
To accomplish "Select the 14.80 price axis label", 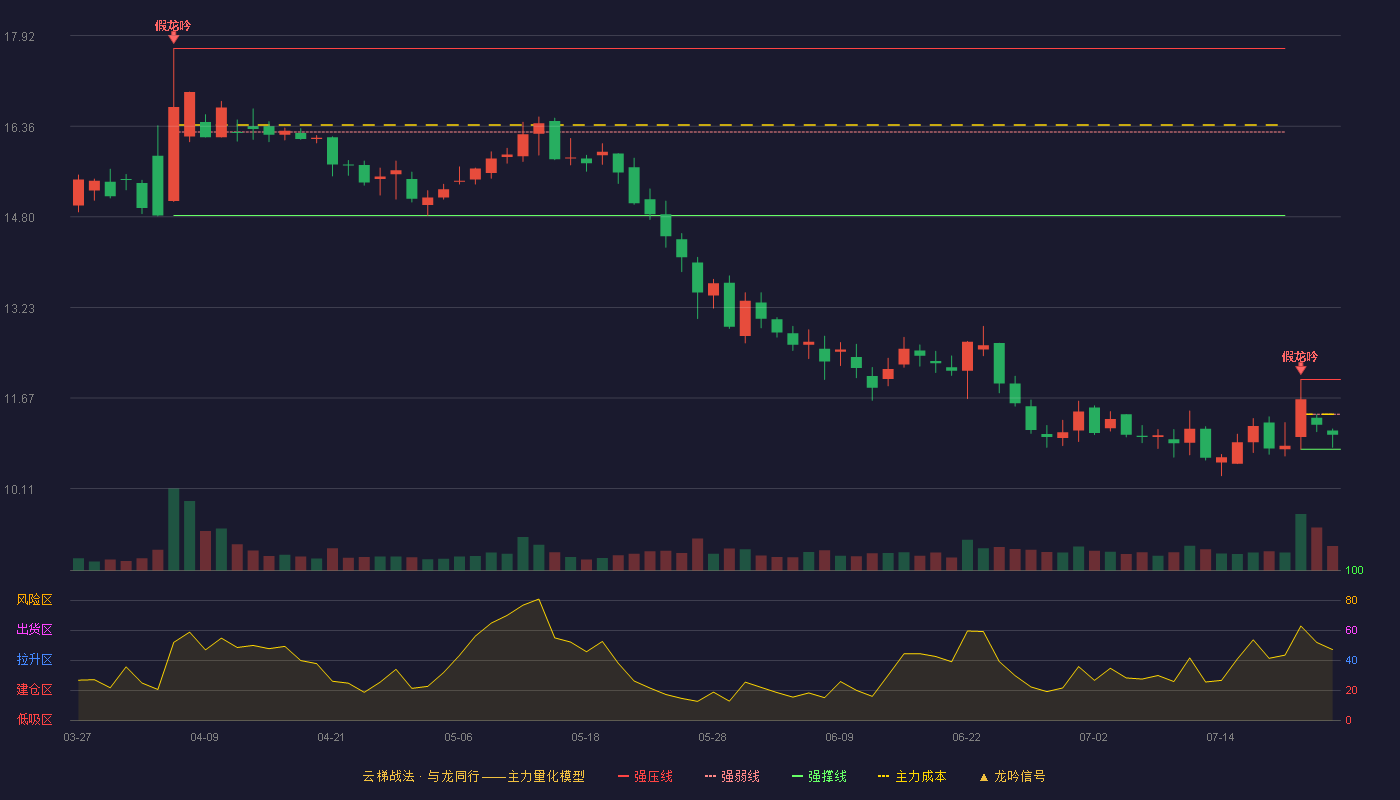I will tap(19, 218).
